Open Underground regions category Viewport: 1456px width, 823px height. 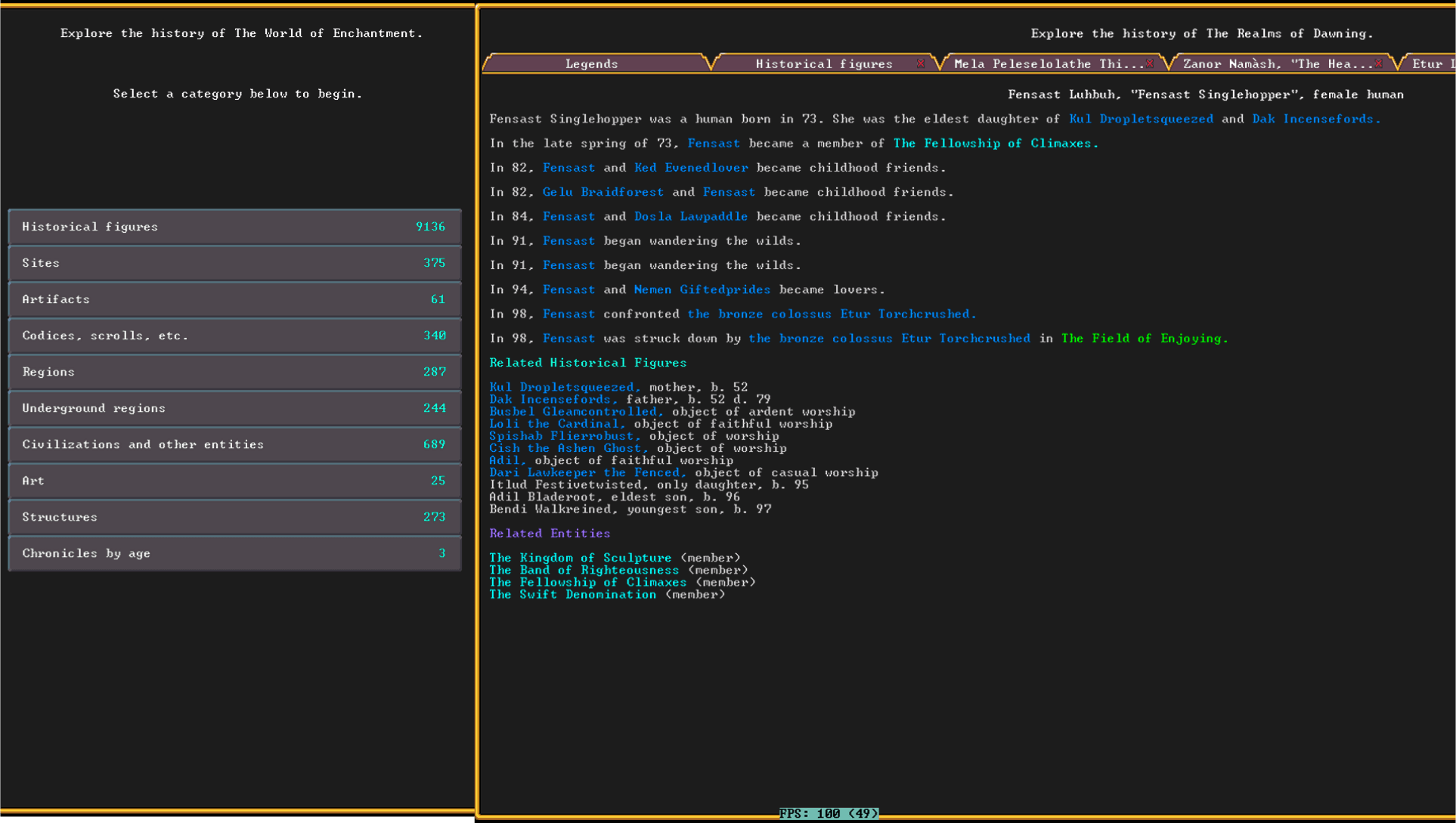point(234,408)
